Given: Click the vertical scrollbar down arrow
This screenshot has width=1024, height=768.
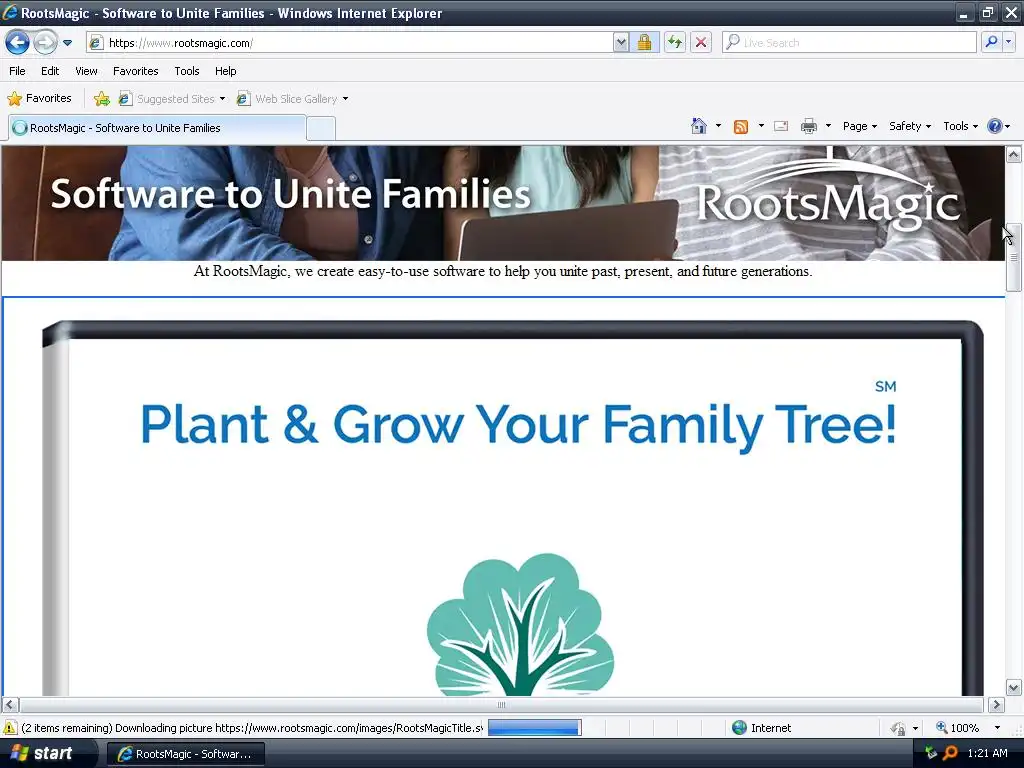Looking at the screenshot, I should (x=1014, y=687).
